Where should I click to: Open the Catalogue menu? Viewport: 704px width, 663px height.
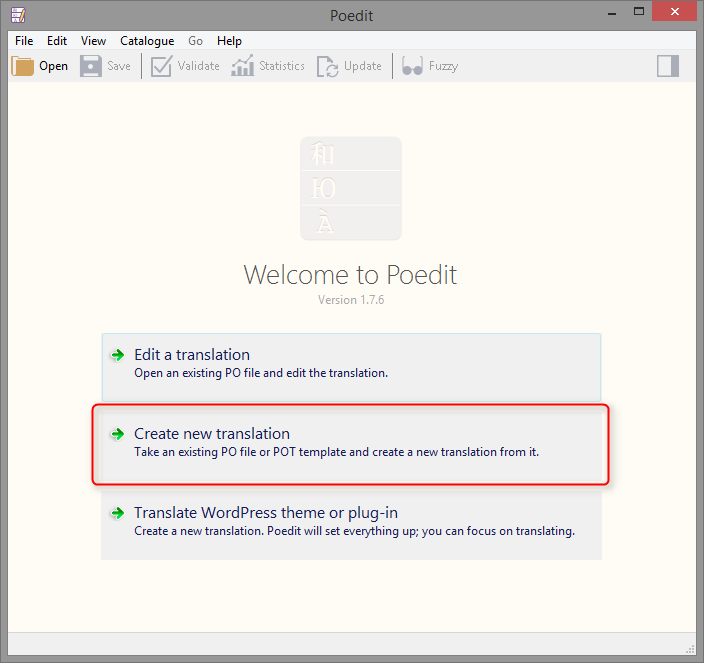(147, 41)
